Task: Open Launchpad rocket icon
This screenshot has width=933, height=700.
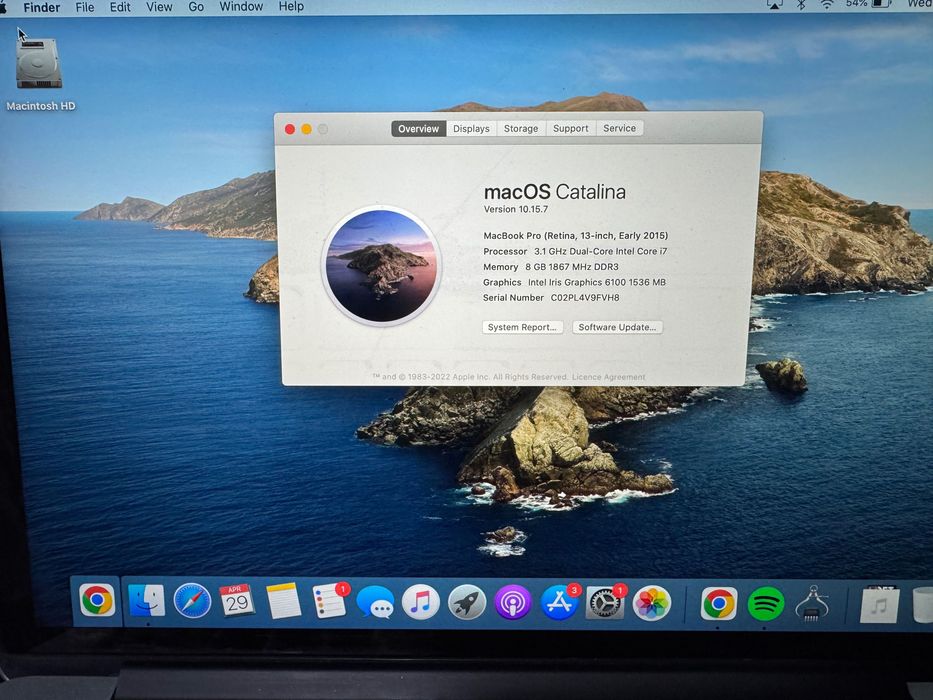Action: pyautogui.click(x=466, y=602)
